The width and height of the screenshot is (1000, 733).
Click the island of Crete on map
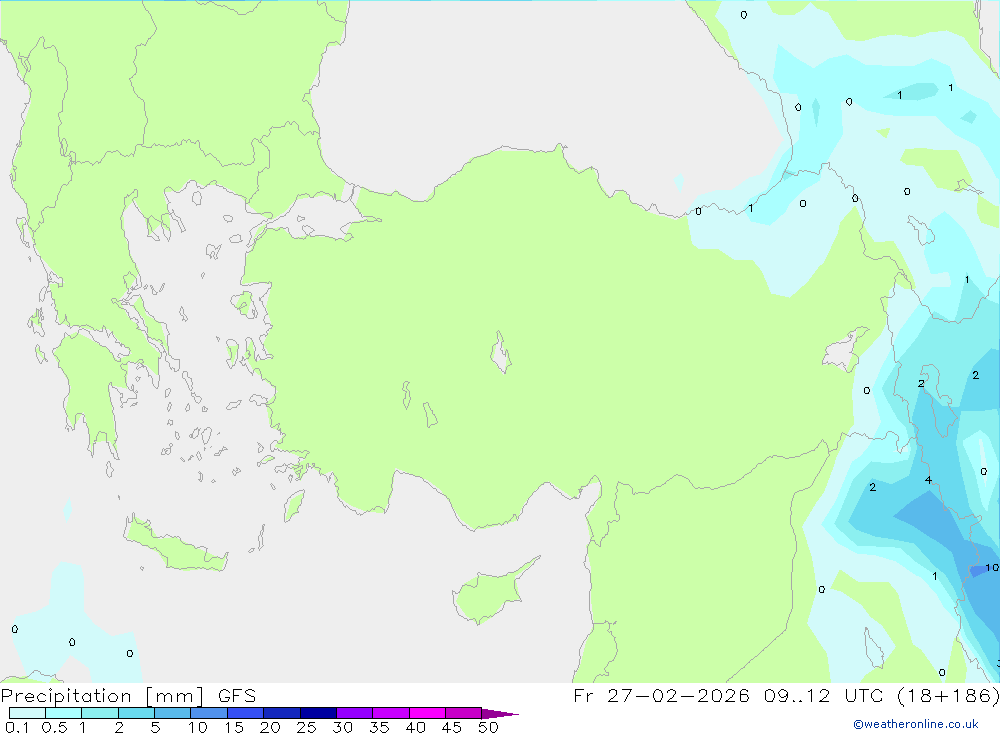tap(175, 544)
